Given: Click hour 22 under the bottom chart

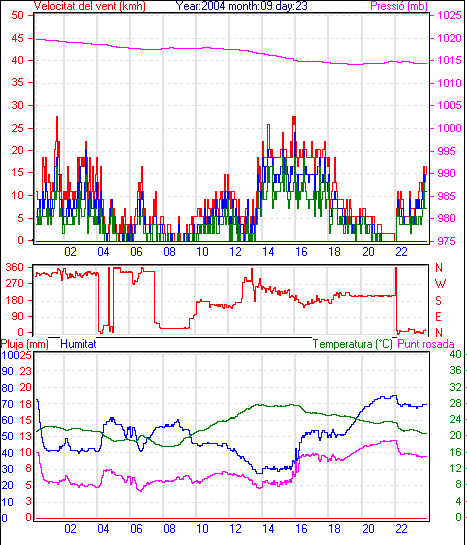Looking at the screenshot, I should tap(401, 529).
